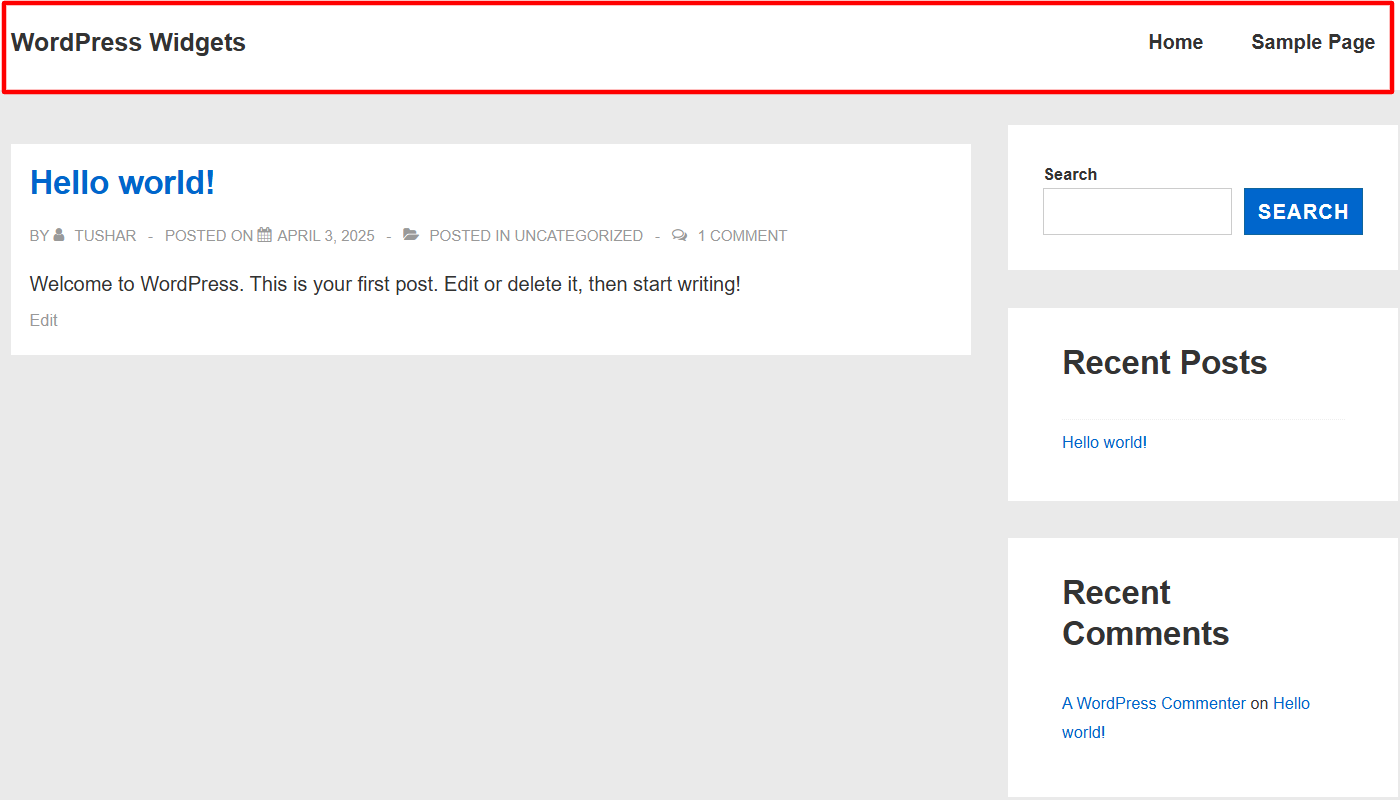The image size is (1400, 800).
Task: Open the WordPress Widgets site title
Action: (x=128, y=42)
